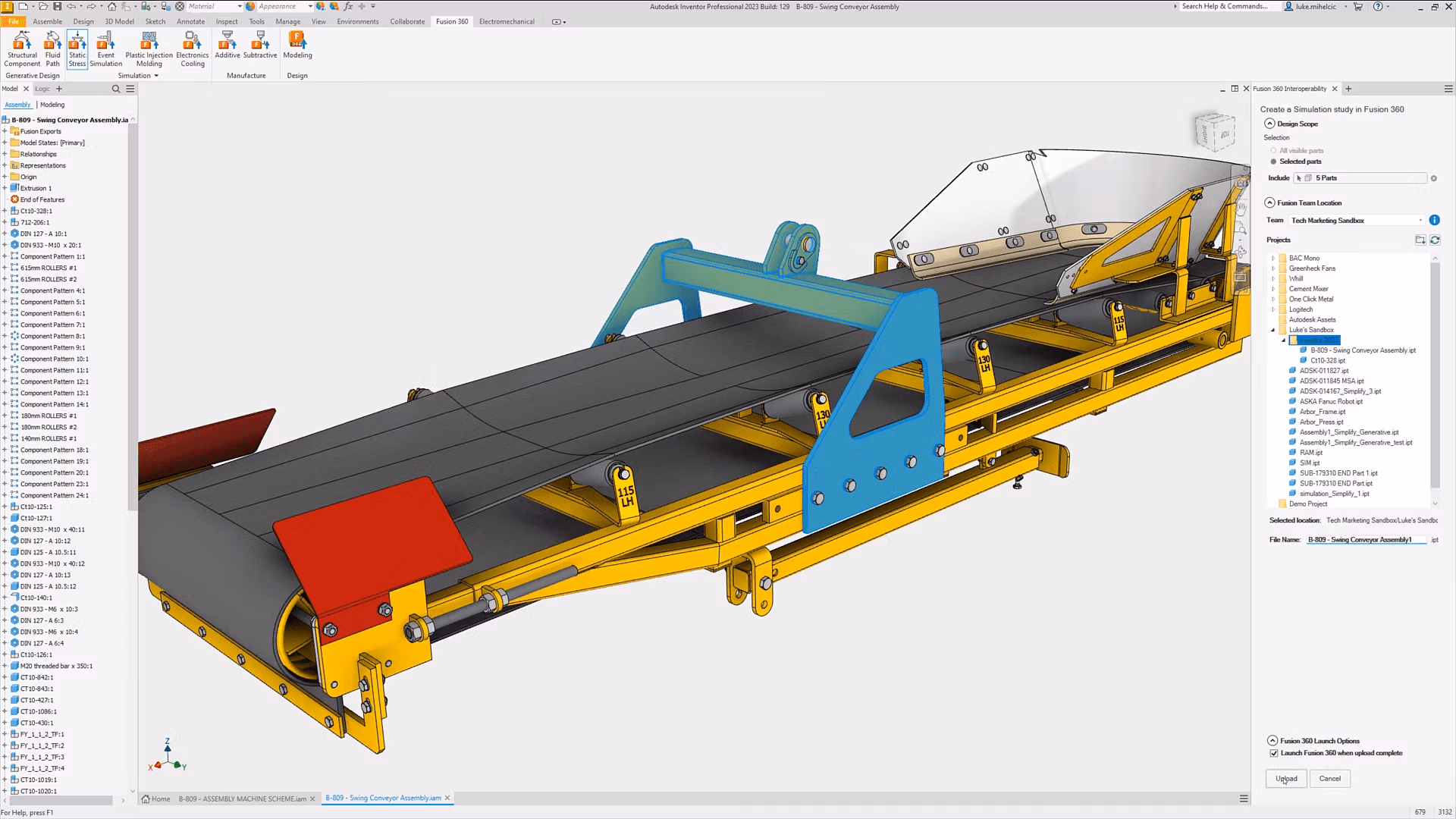Open the Electromechanical ribbon tab
This screenshot has height=819, width=1456.
(507, 21)
